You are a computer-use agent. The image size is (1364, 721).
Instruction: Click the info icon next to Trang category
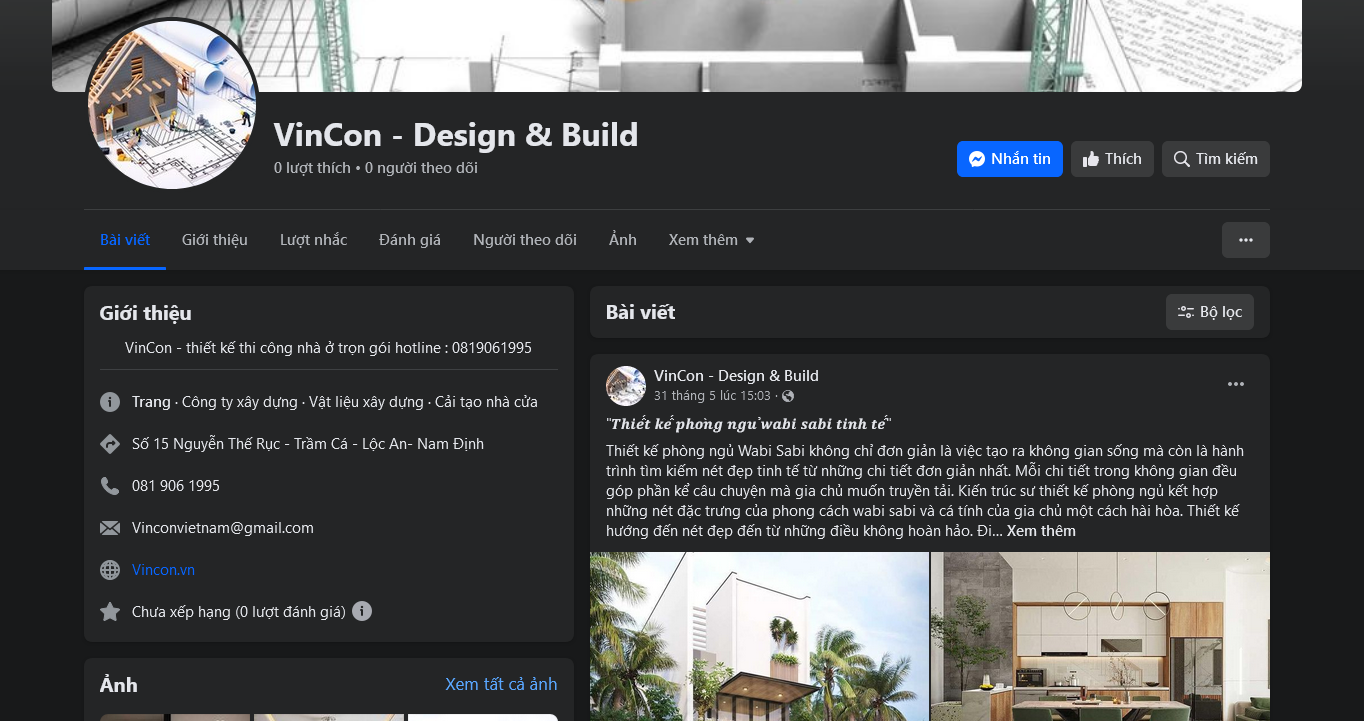(x=110, y=402)
